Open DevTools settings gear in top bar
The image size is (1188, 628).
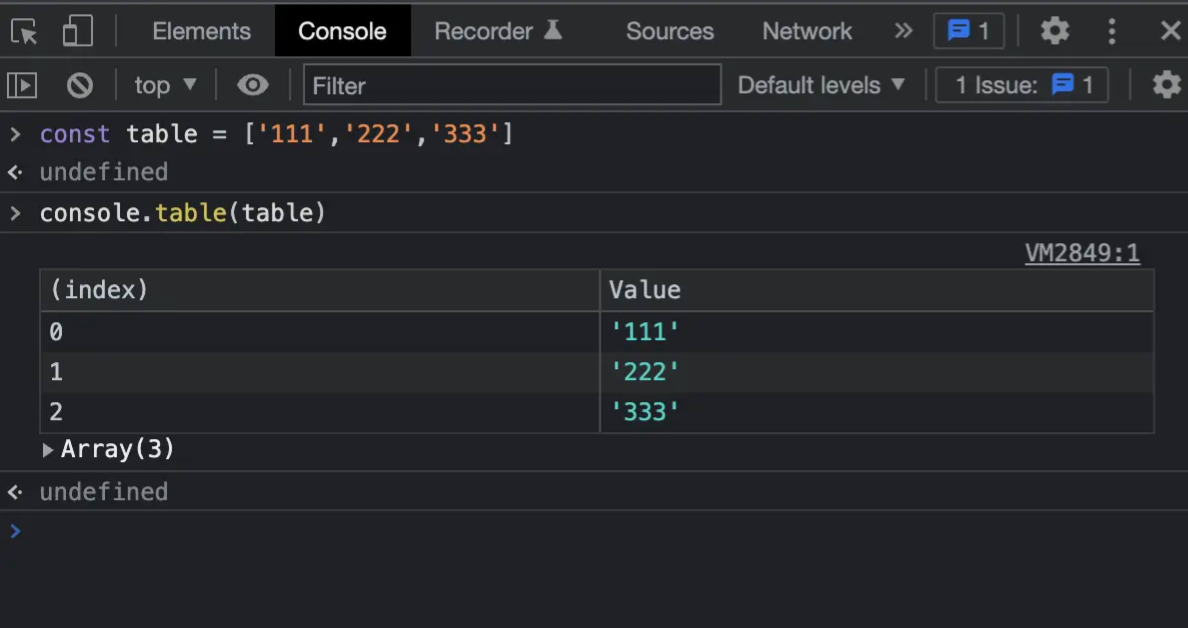[1054, 31]
